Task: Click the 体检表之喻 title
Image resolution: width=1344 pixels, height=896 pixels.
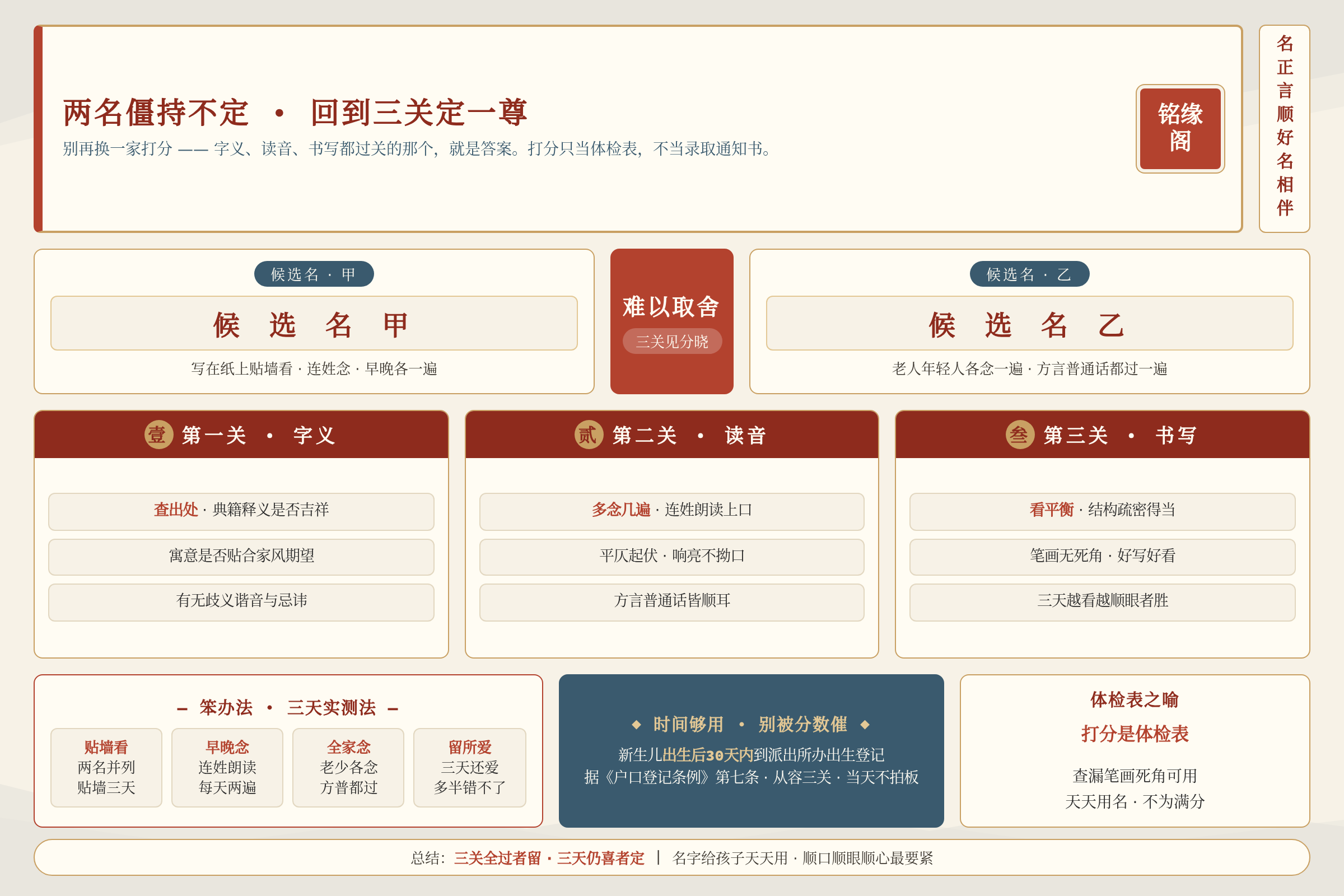Action: point(1135,699)
